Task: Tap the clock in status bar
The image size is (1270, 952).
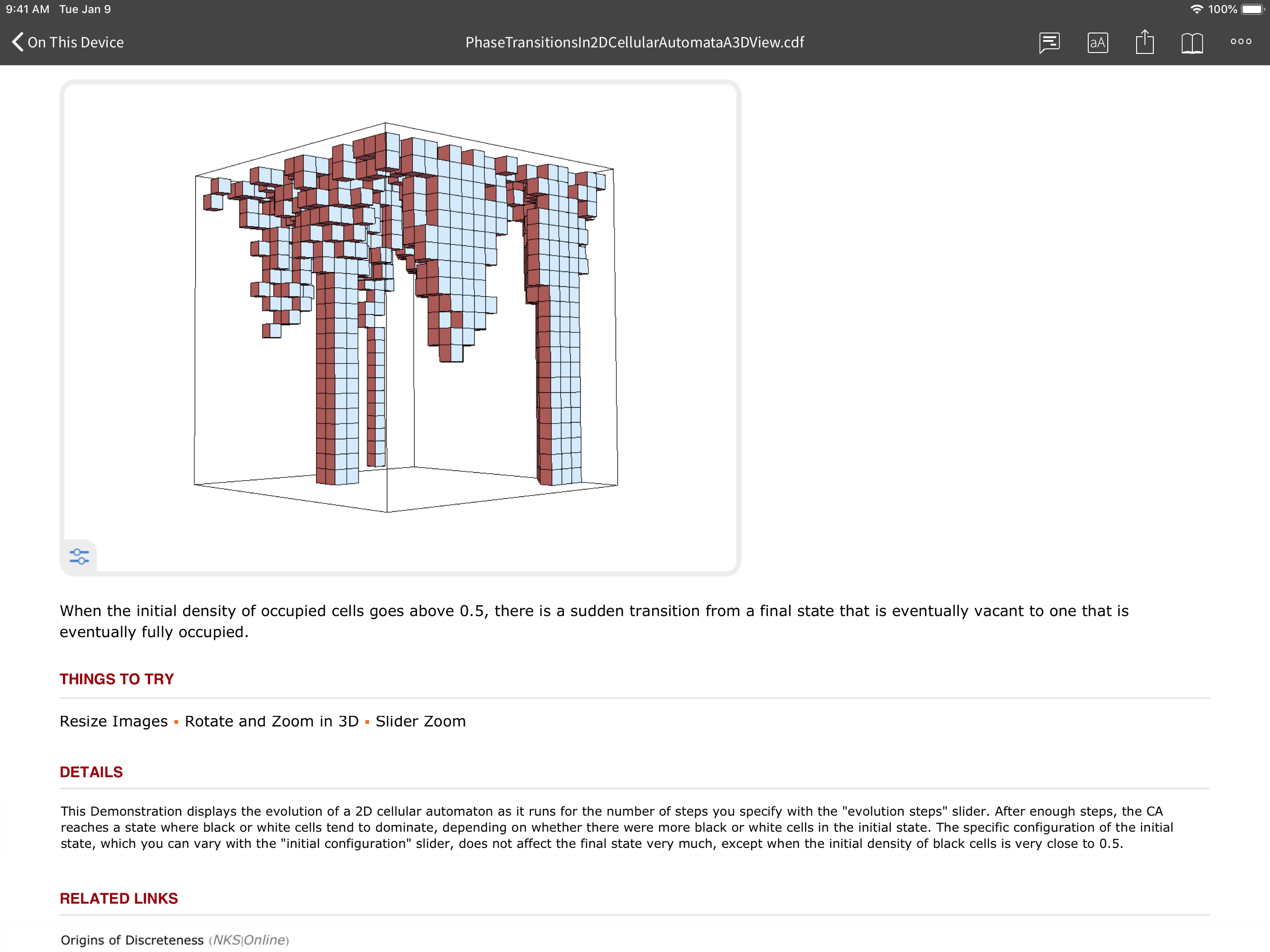Action: (x=27, y=9)
